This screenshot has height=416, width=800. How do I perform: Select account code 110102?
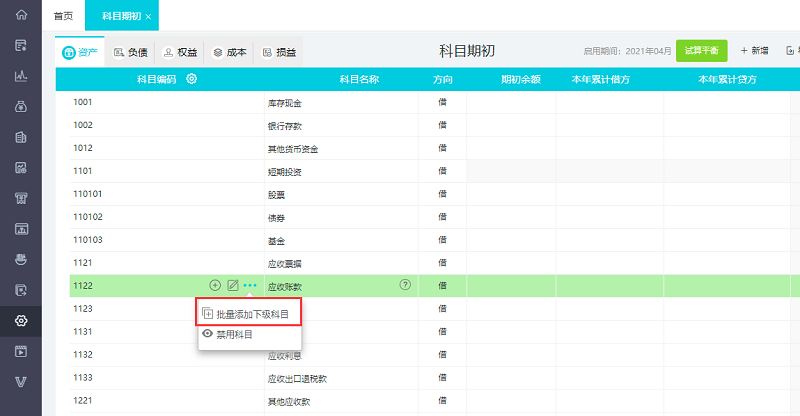pos(88,217)
